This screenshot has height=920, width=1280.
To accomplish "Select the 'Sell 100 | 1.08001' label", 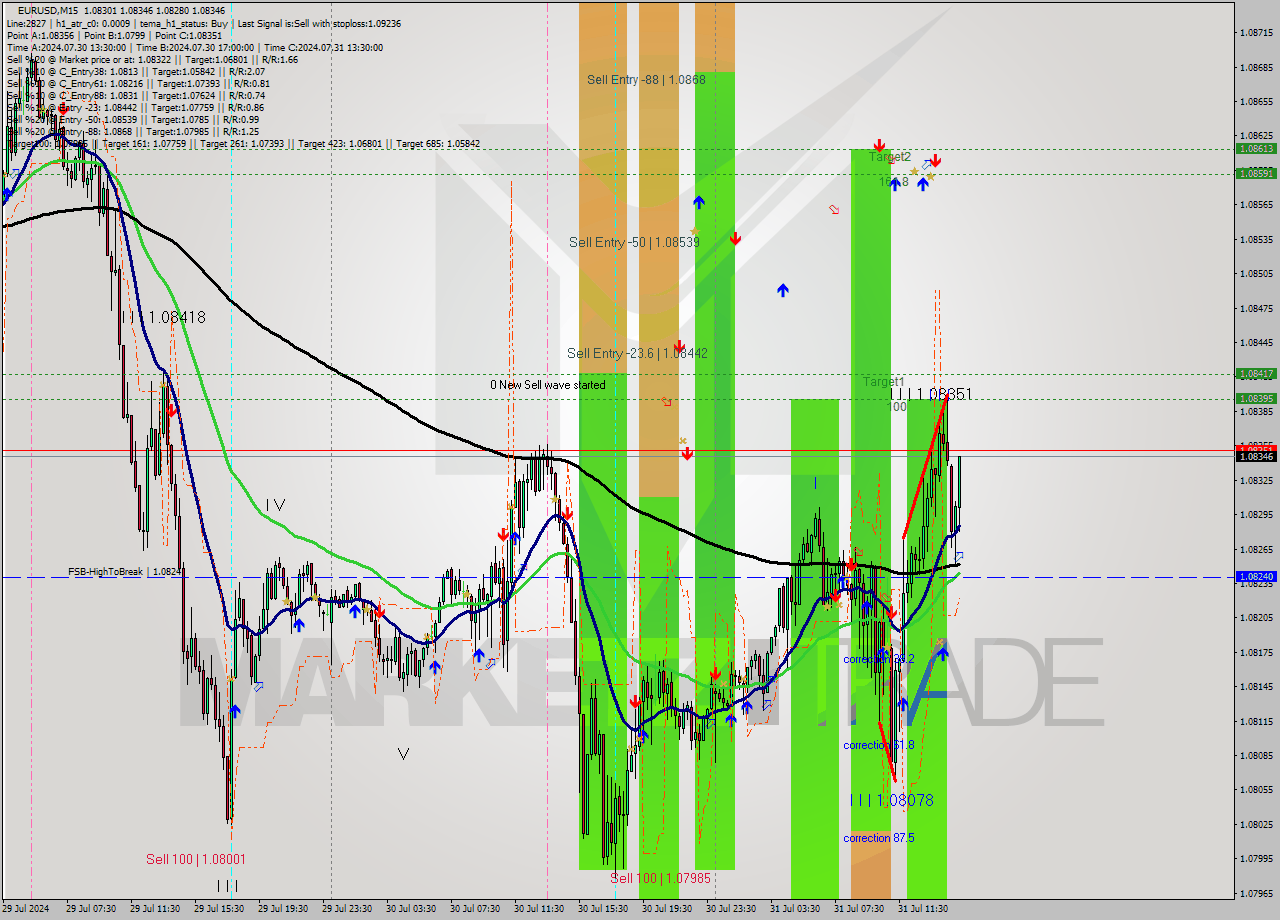I will pos(196,859).
